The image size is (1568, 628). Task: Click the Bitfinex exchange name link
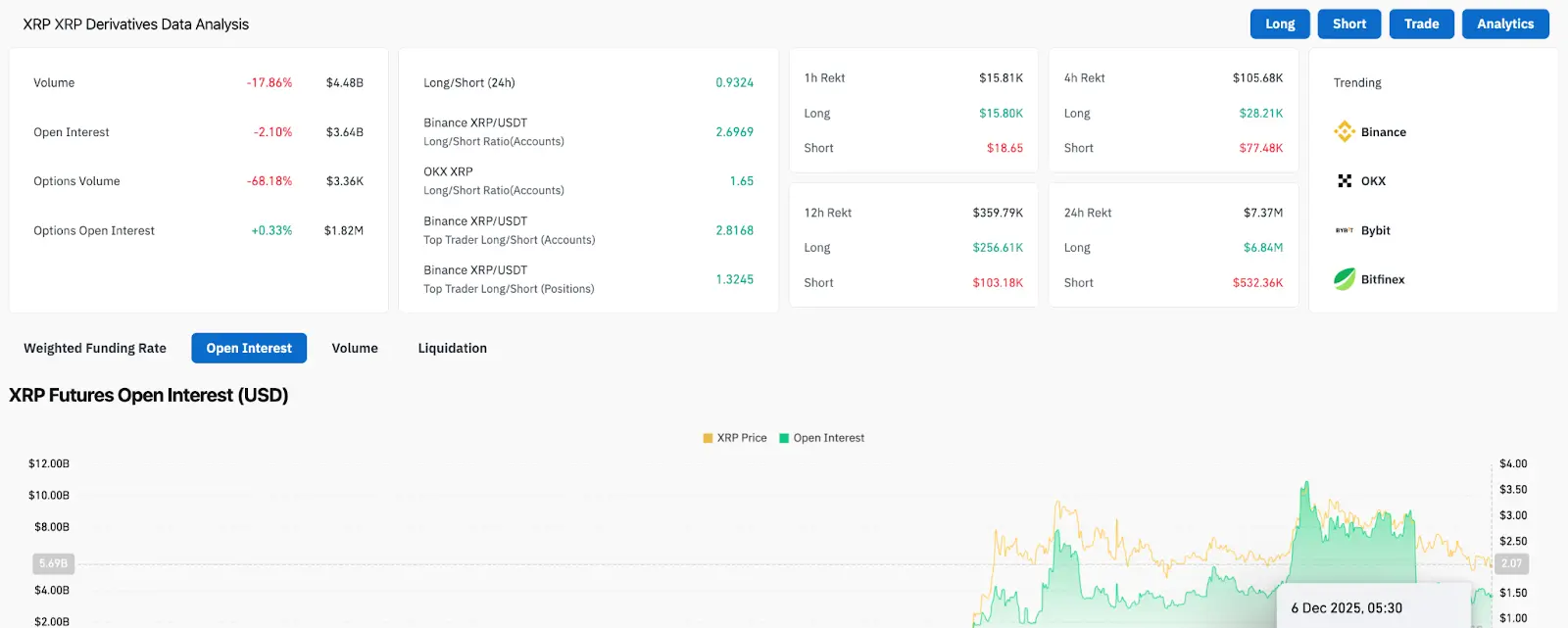pyautogui.click(x=1383, y=279)
